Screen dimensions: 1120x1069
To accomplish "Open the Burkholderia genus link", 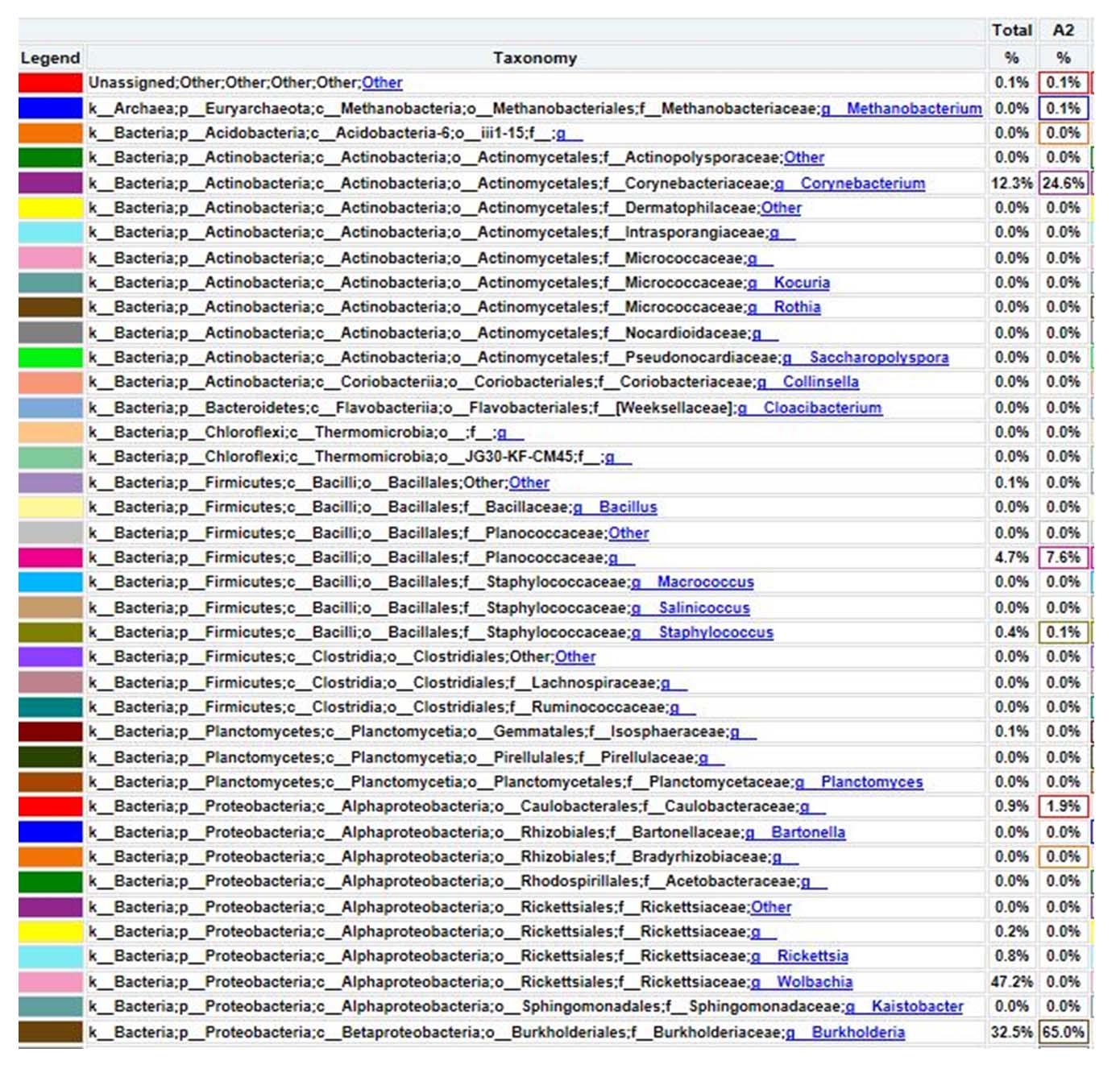I will pyautogui.click(x=857, y=1032).
